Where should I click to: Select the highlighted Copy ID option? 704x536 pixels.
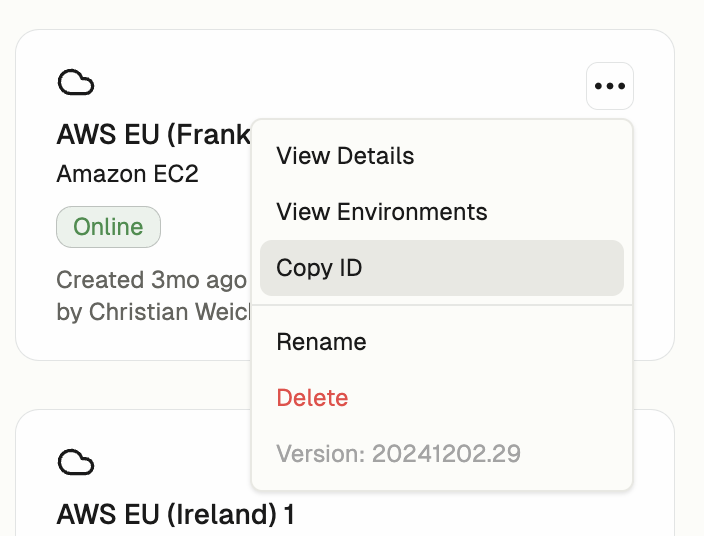(442, 268)
